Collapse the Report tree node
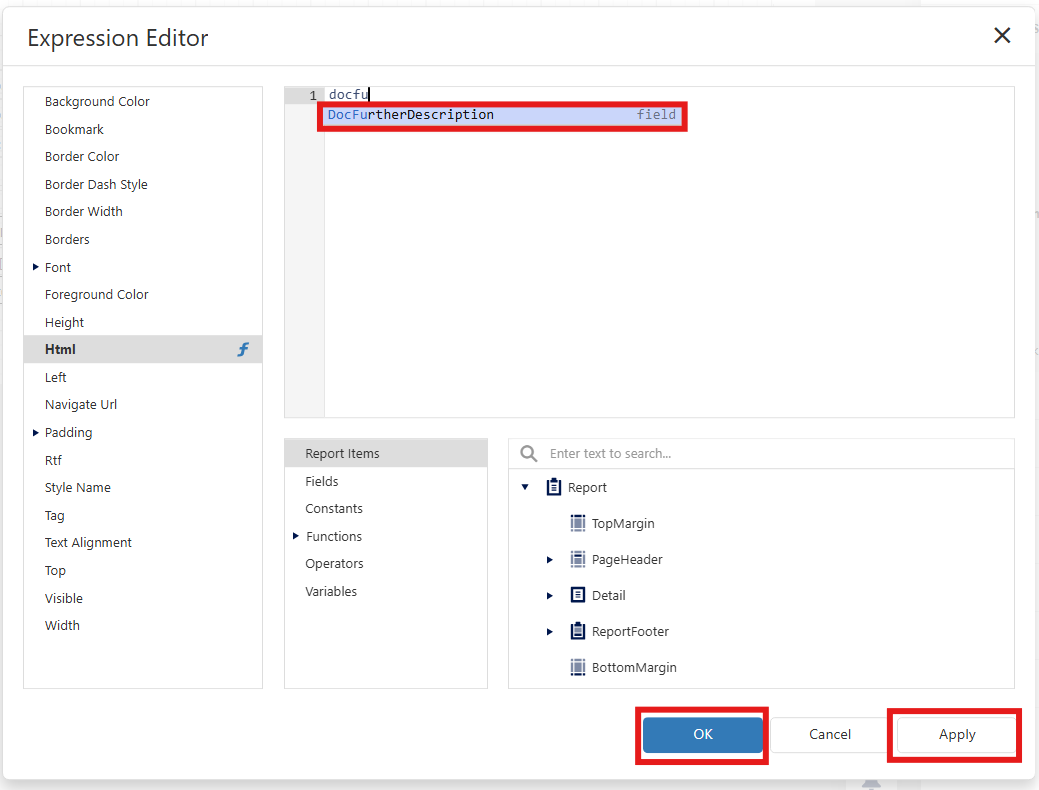The width and height of the screenshot is (1039, 790). coord(525,487)
